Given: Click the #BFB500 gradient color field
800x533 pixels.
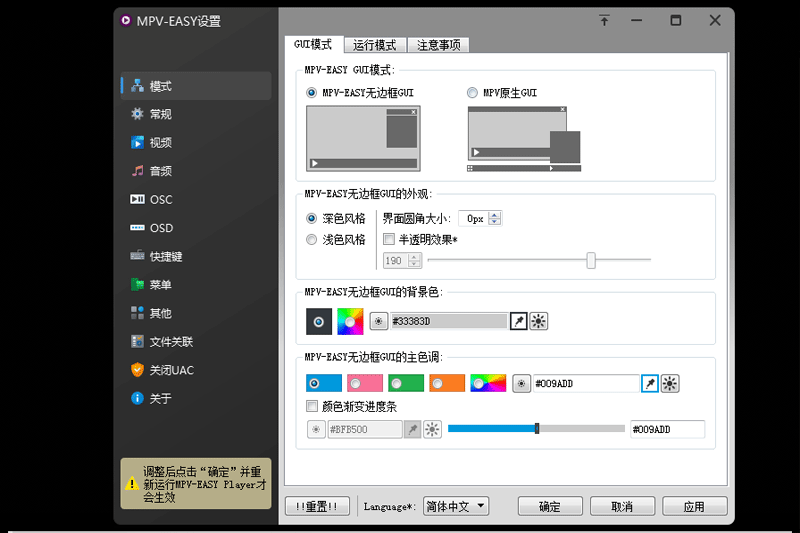Looking at the screenshot, I should tap(364, 429).
